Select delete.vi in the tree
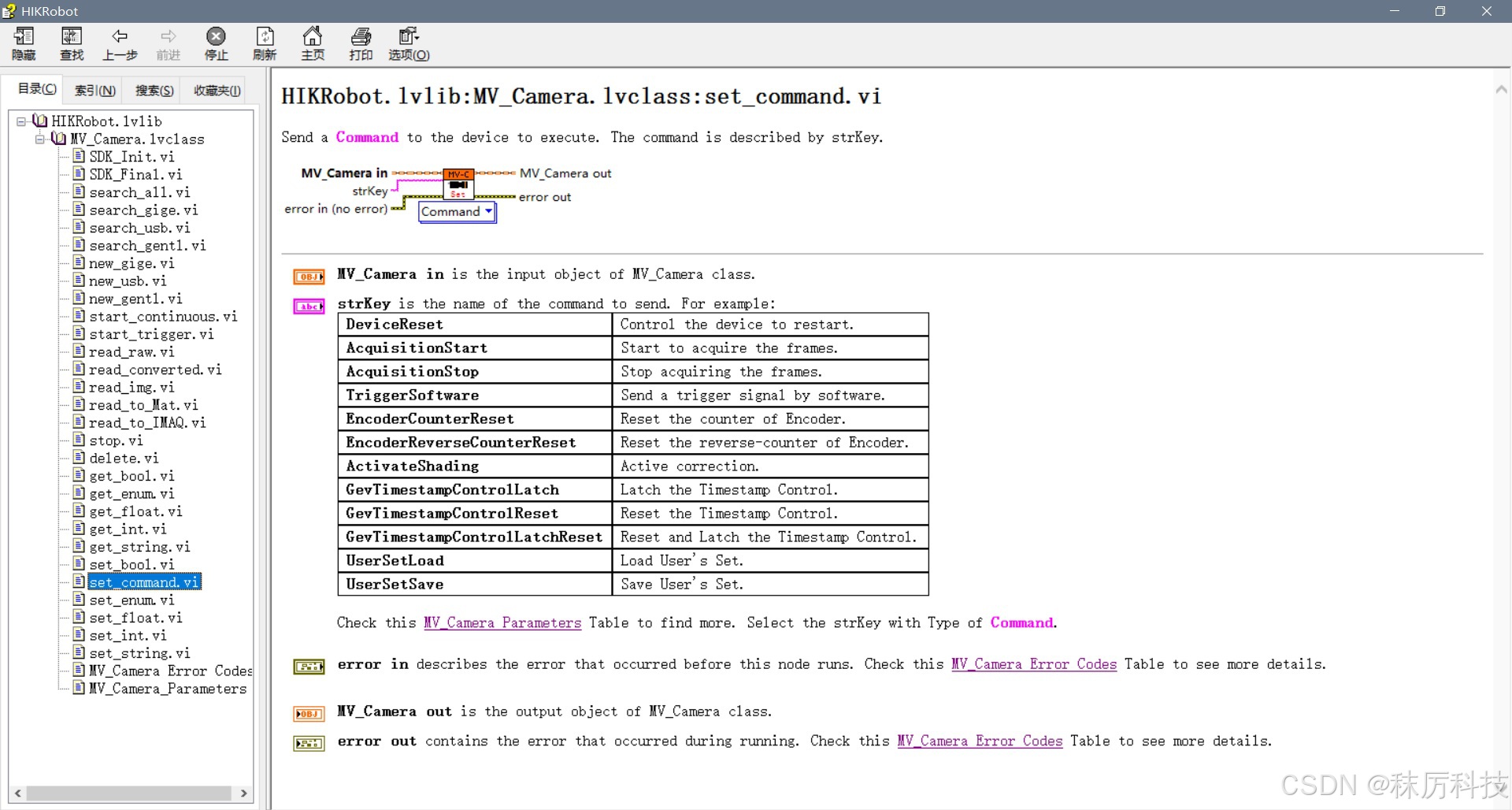 [124, 458]
